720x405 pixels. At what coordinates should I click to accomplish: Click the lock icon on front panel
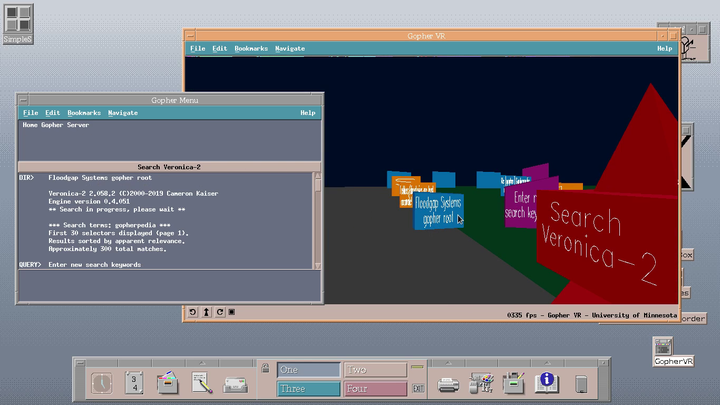[264, 369]
